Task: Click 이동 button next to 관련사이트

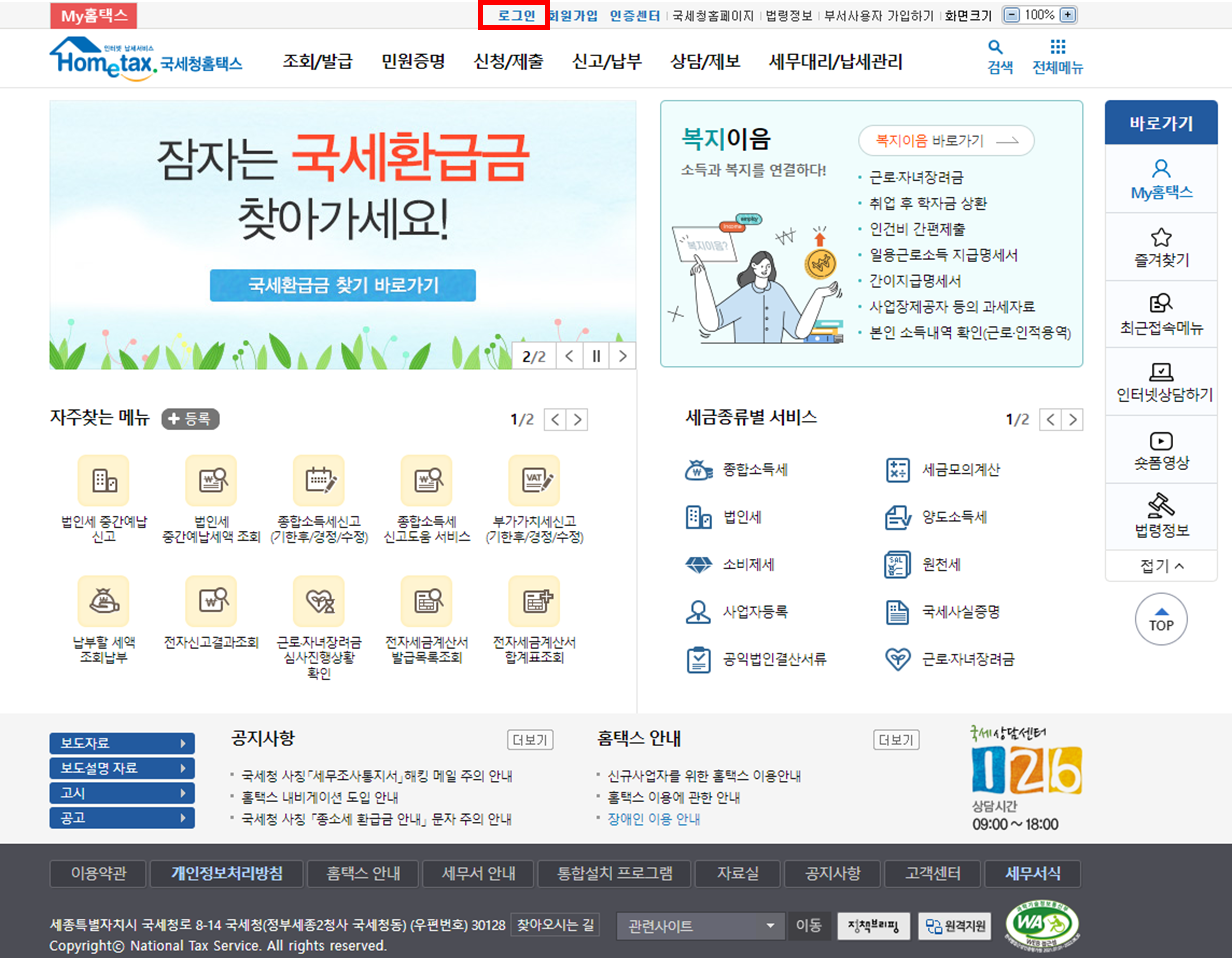Action: point(808,926)
